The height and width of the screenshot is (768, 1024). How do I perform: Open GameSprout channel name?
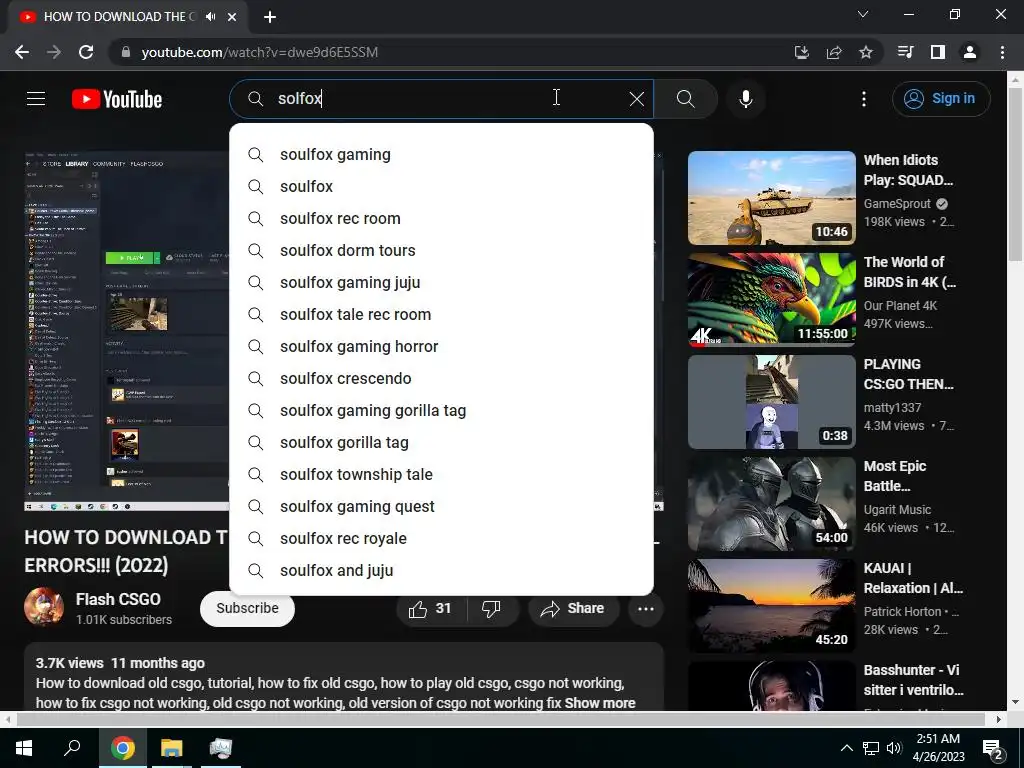click(x=897, y=204)
